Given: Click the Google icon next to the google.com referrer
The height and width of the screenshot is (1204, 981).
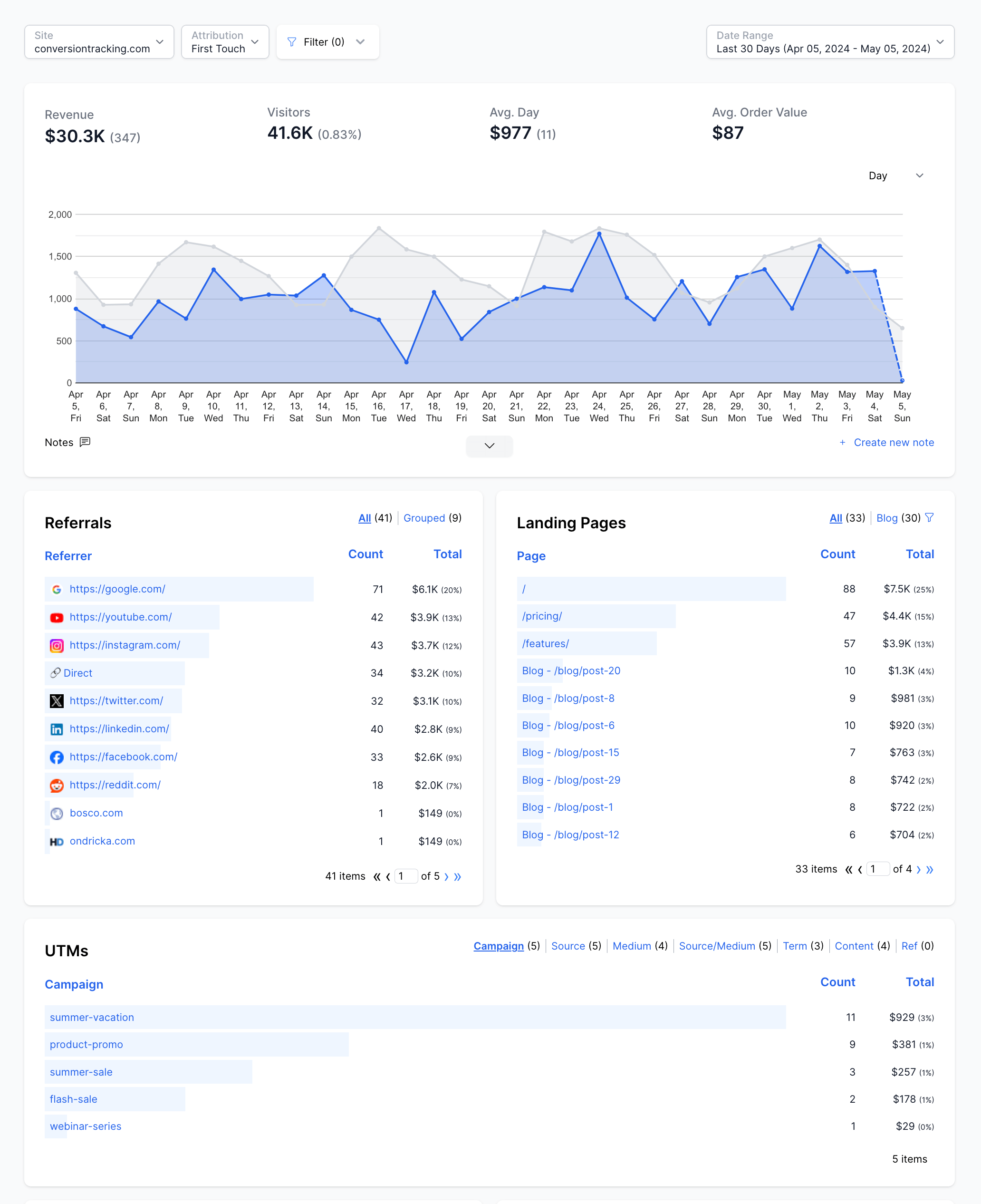Looking at the screenshot, I should [57, 589].
